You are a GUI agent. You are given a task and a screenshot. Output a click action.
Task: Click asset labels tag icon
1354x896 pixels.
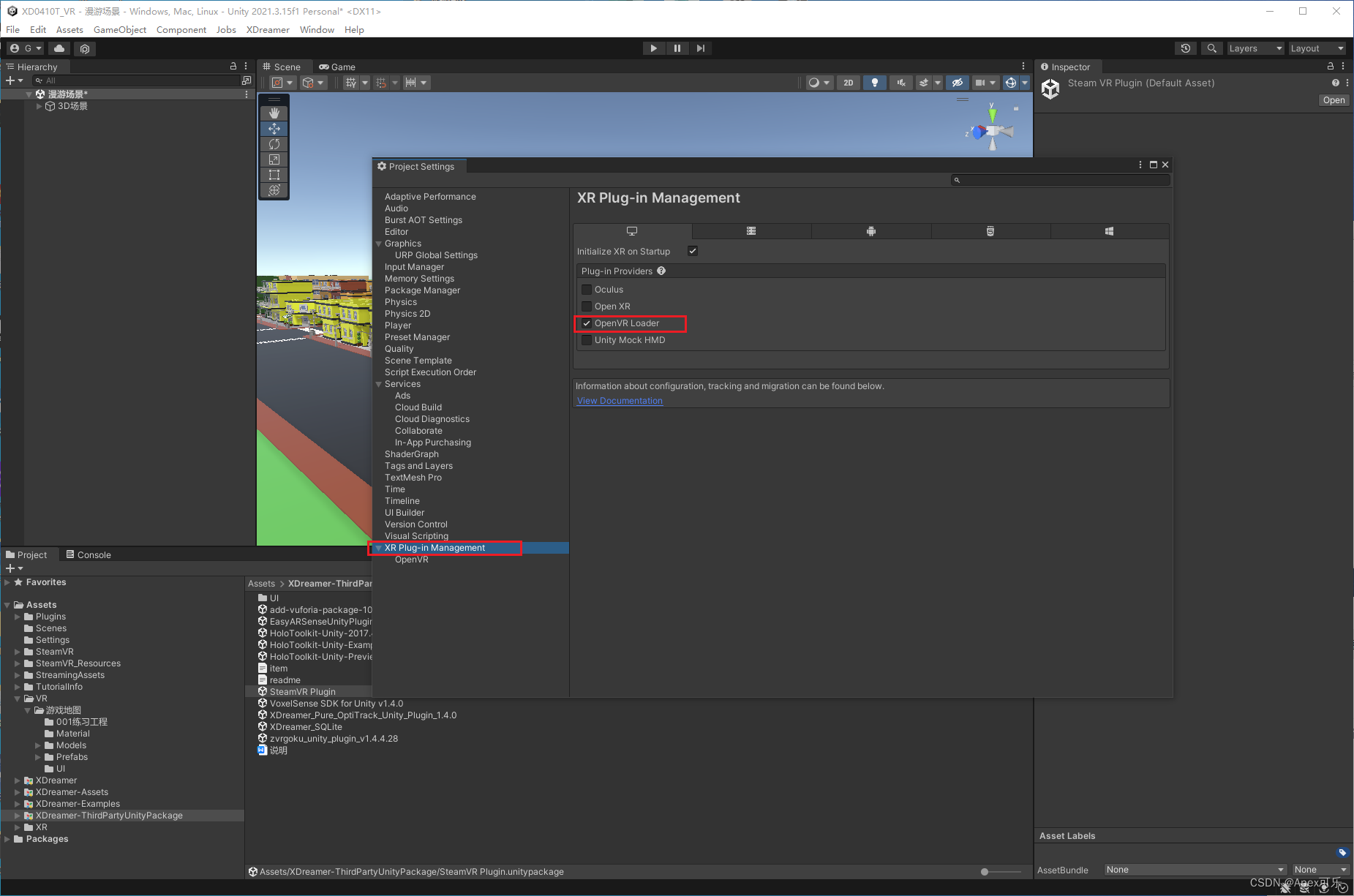pyautogui.click(x=1342, y=852)
